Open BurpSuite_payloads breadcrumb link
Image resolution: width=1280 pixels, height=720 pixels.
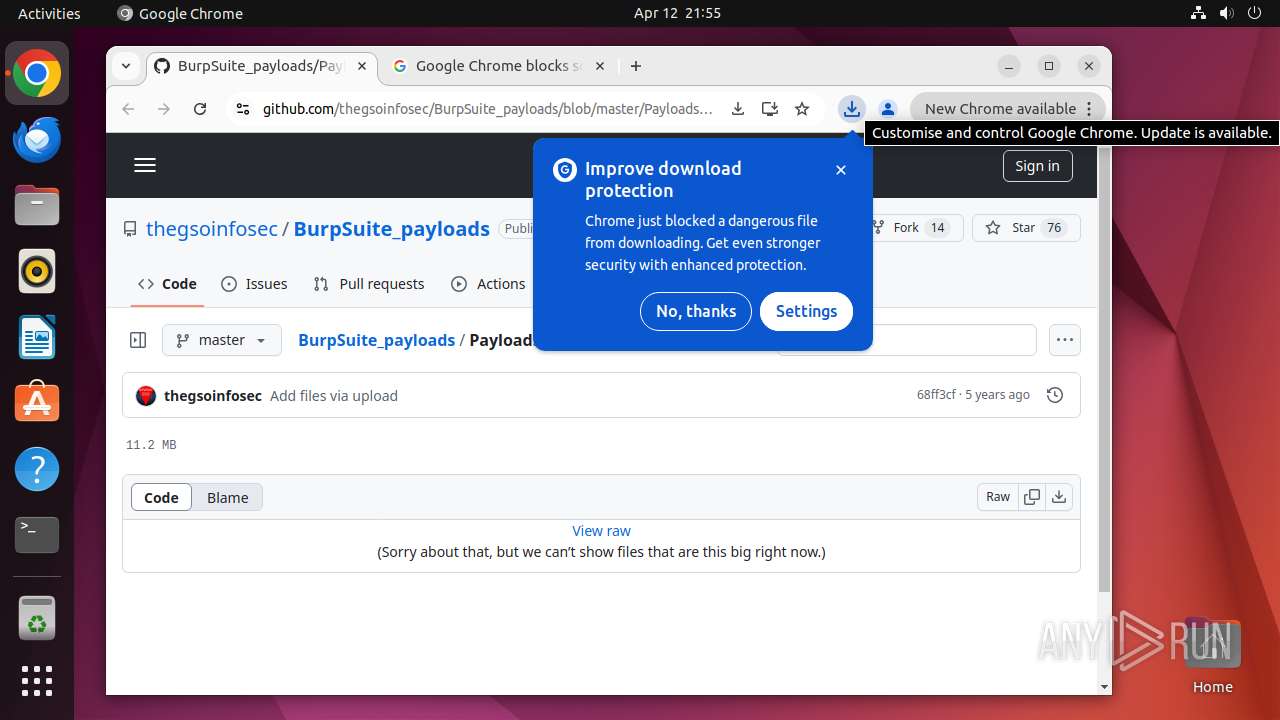tap(377, 340)
